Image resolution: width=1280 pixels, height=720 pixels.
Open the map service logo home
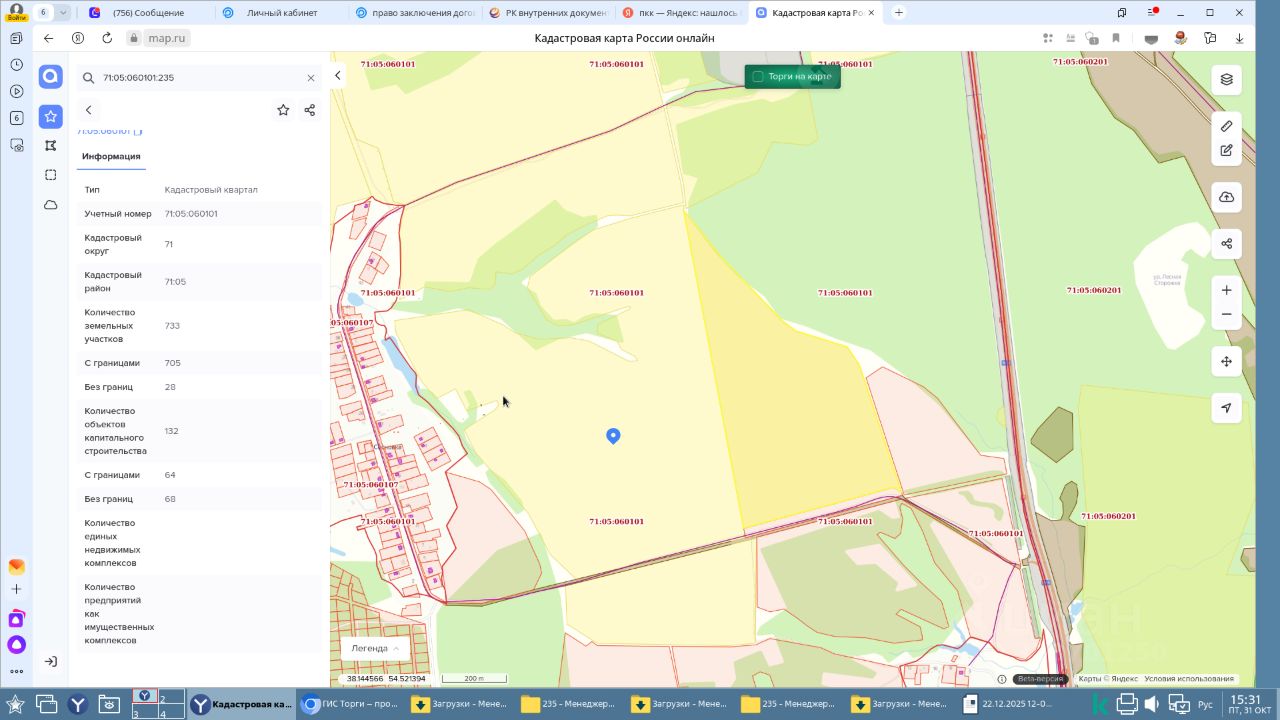[51, 77]
